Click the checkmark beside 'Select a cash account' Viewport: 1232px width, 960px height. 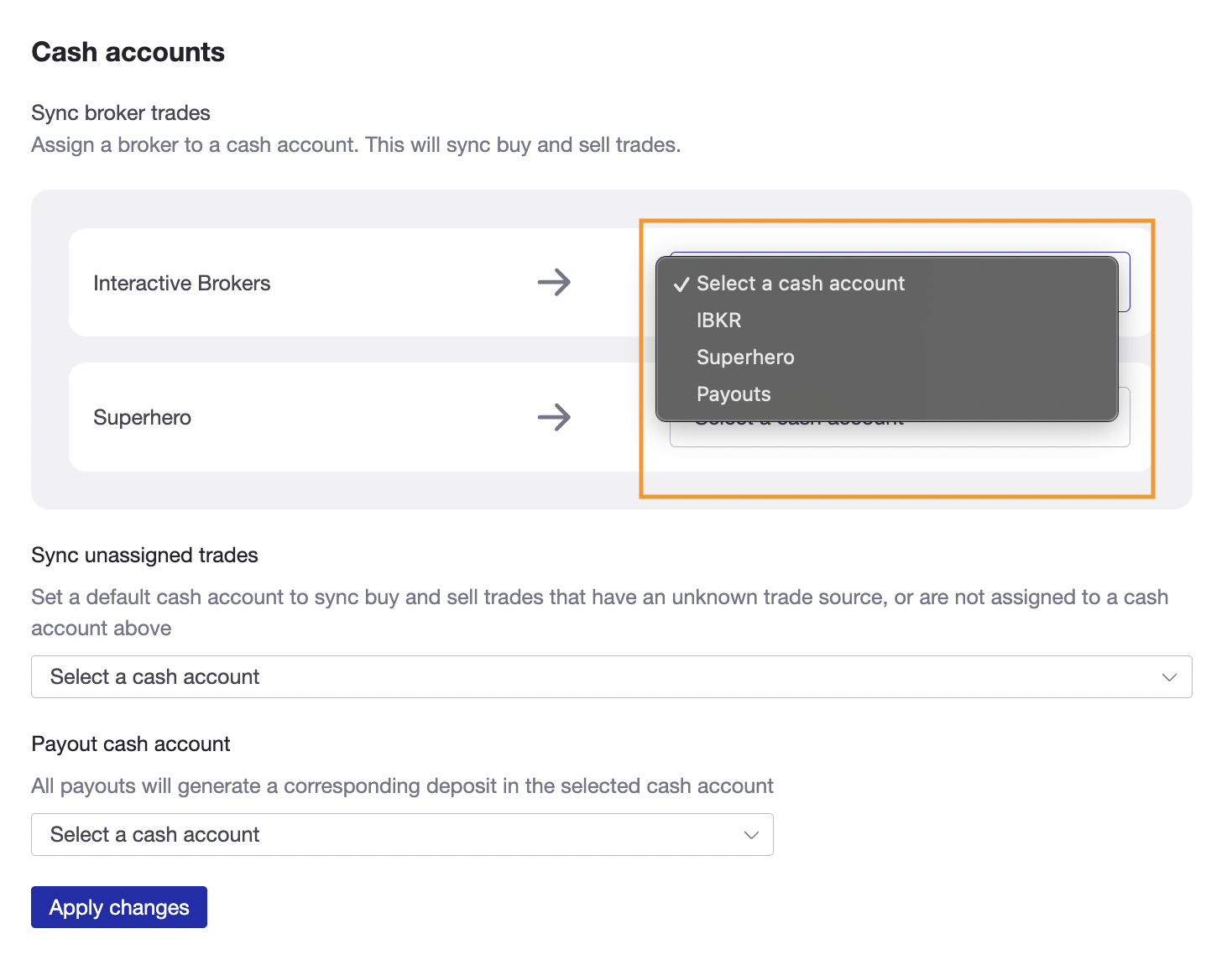pyautogui.click(x=681, y=284)
